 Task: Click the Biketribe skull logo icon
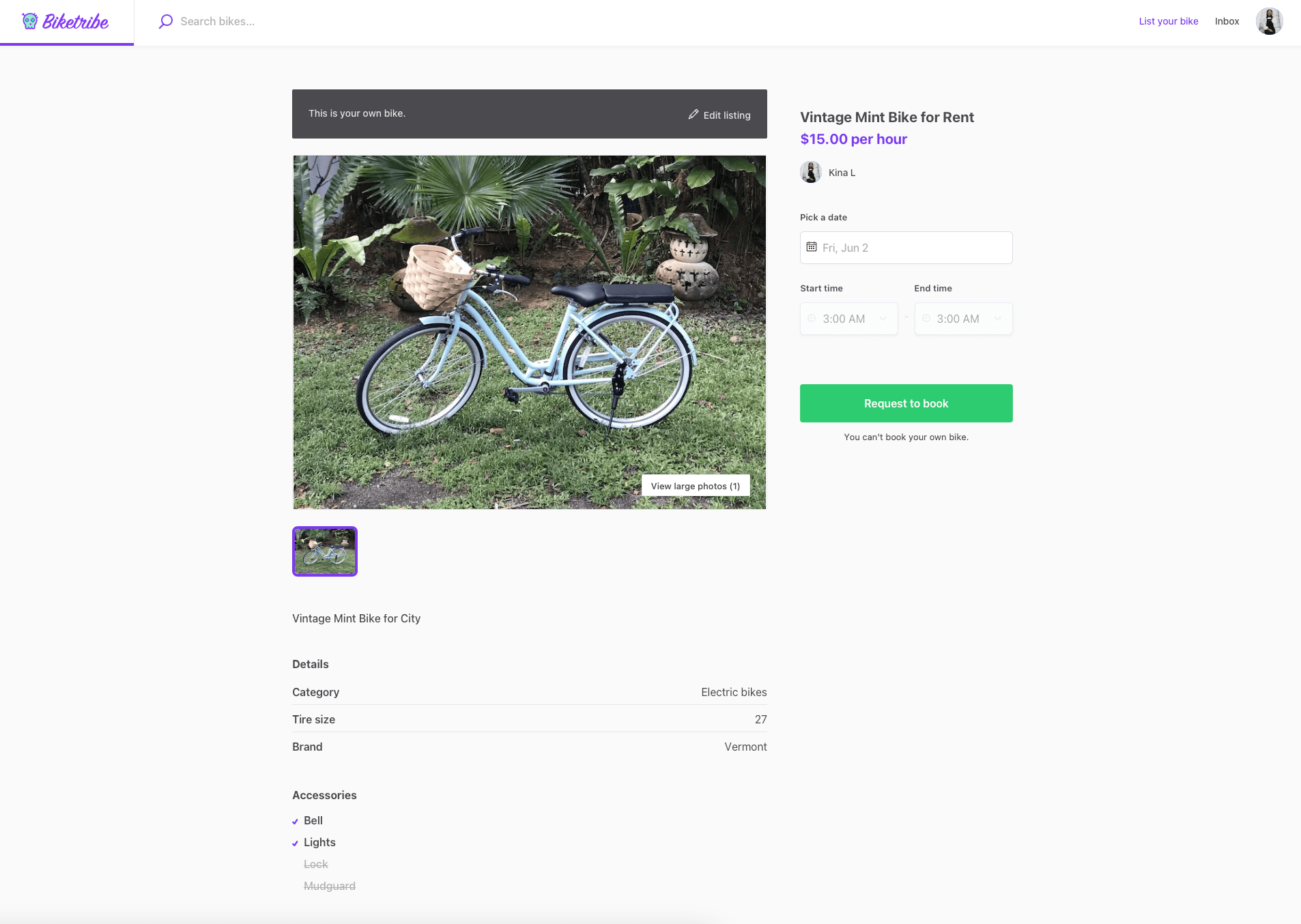pyautogui.click(x=30, y=21)
